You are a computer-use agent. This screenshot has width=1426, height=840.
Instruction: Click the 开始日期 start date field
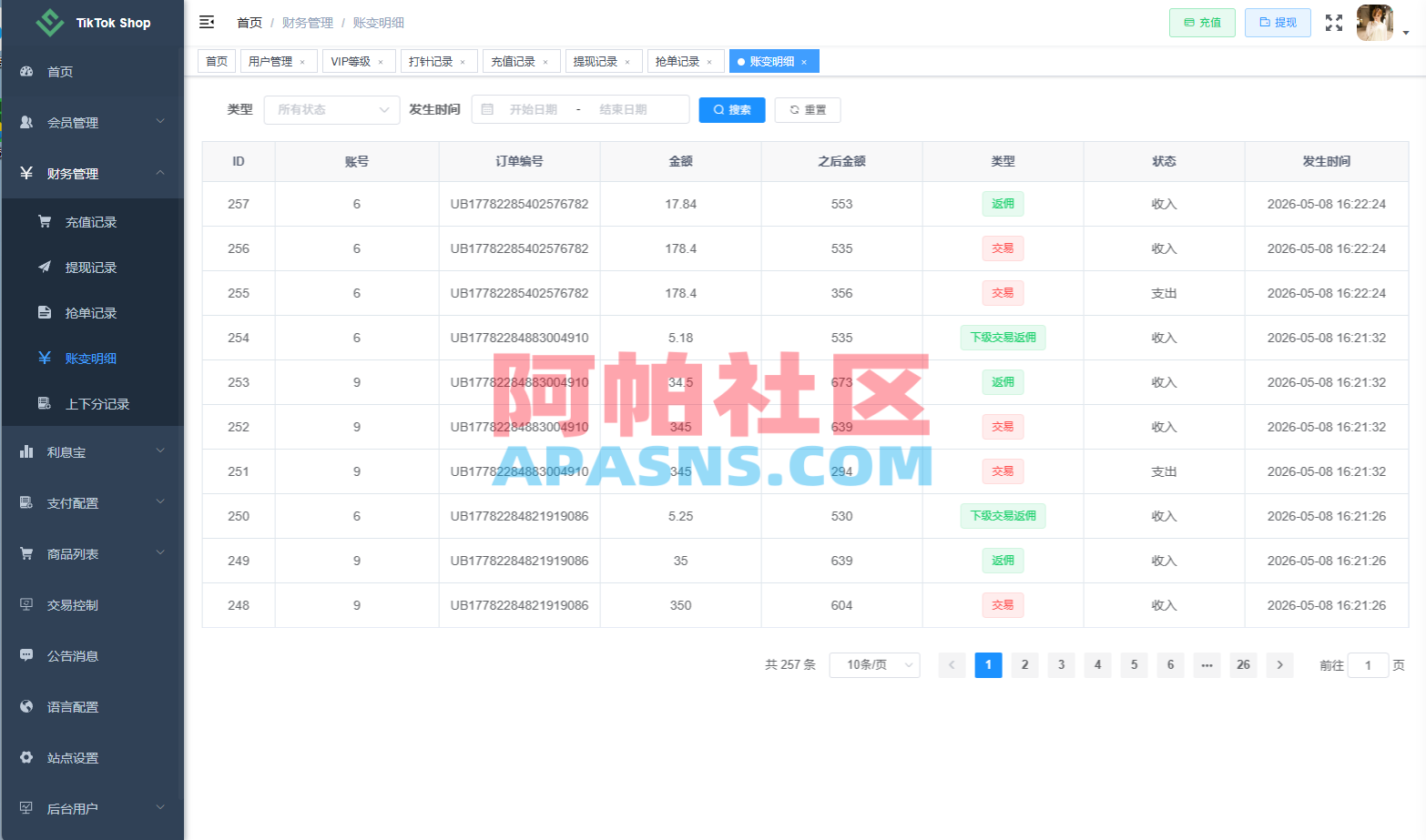(x=533, y=109)
